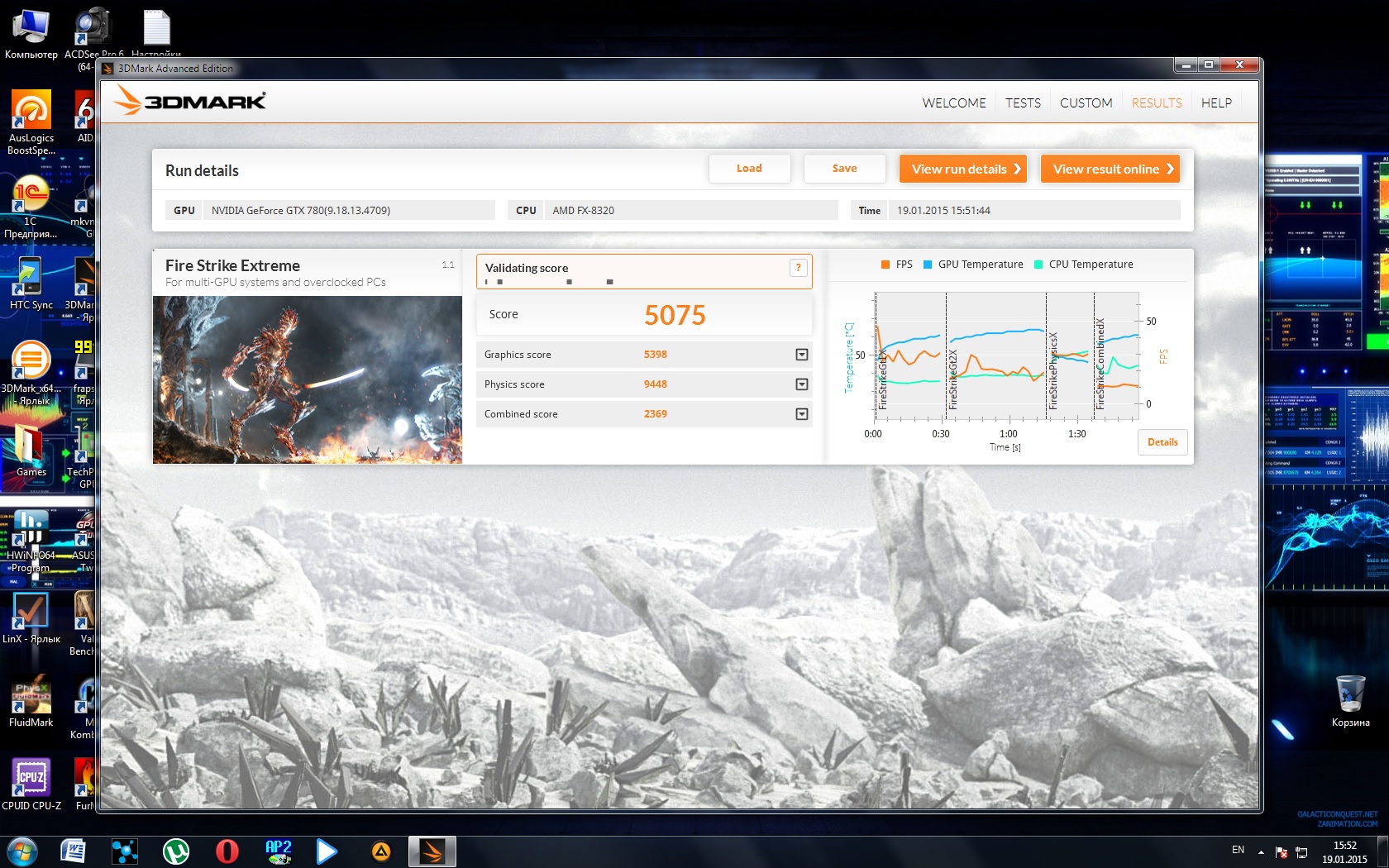The width and height of the screenshot is (1389, 868).
Task: Open CPUID CPU-Z desktop shortcut
Action: pyautogui.click(x=31, y=778)
